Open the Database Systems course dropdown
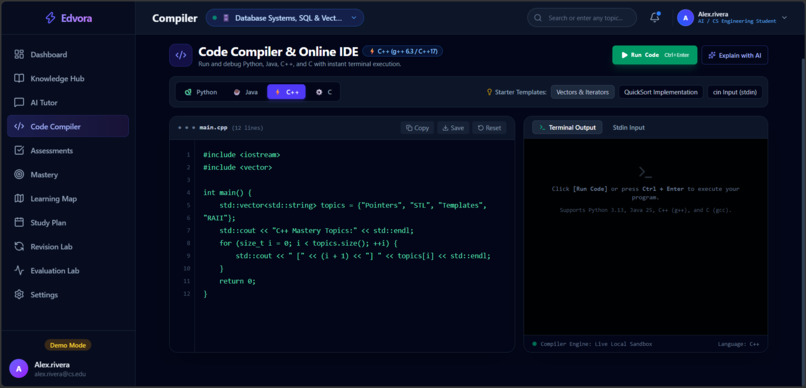 point(285,18)
